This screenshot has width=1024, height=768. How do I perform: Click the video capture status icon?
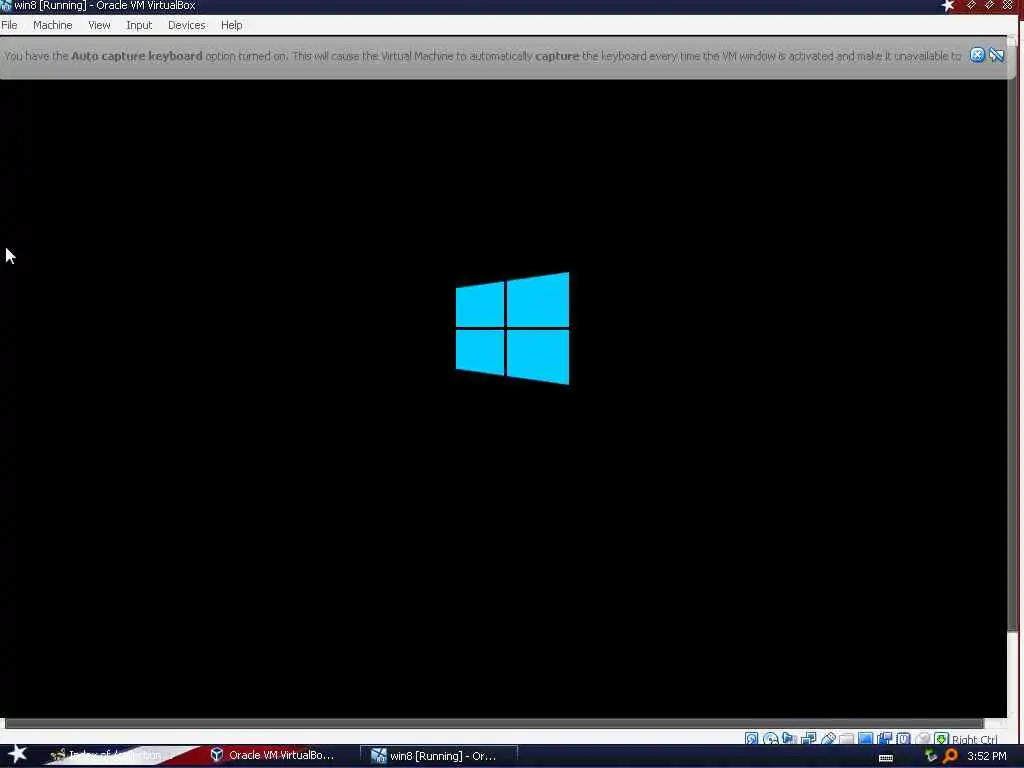click(x=884, y=738)
